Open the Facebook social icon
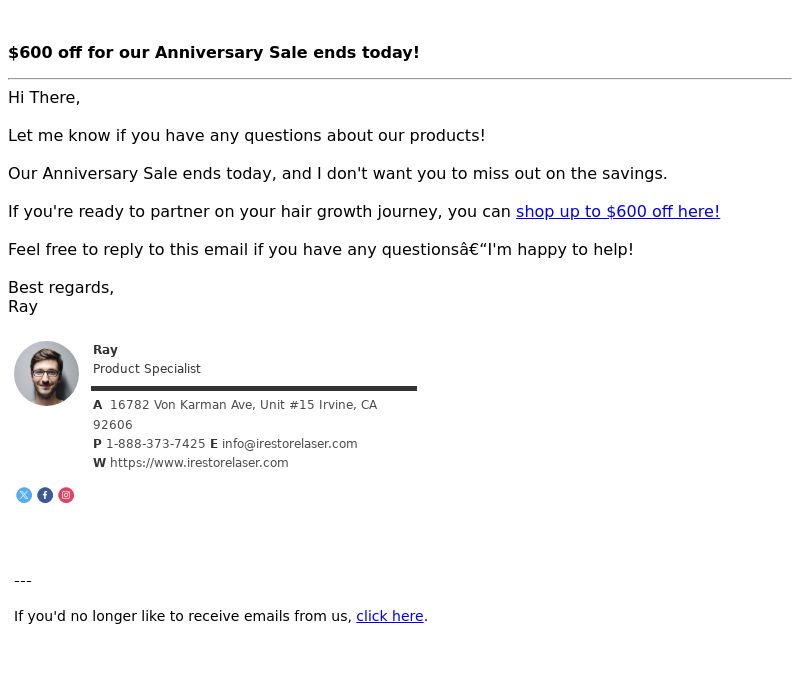This screenshot has height=674, width=800. tap(45, 495)
